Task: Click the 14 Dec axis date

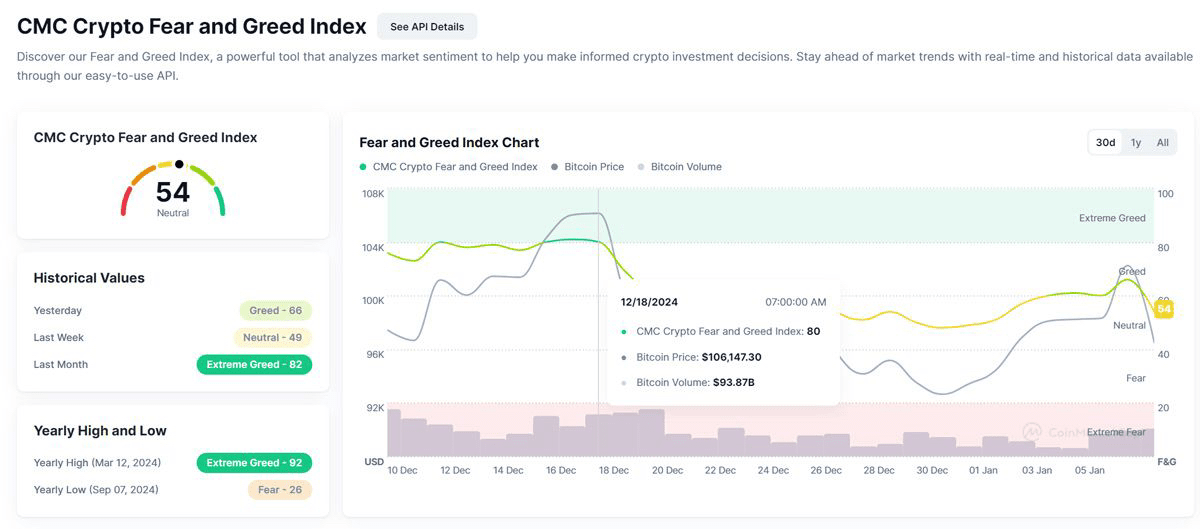Action: 508,470
